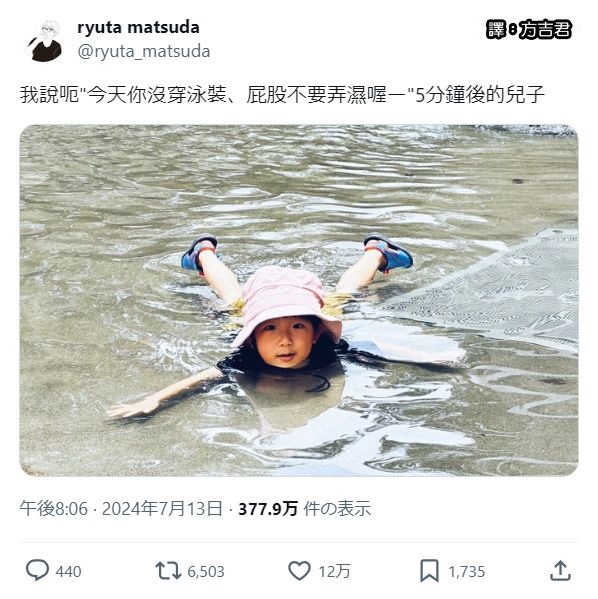Click the 午後8:06 2024年7月13日 timestamp
Image resolution: width=598 pixels, height=599 pixels.
pos(121,508)
